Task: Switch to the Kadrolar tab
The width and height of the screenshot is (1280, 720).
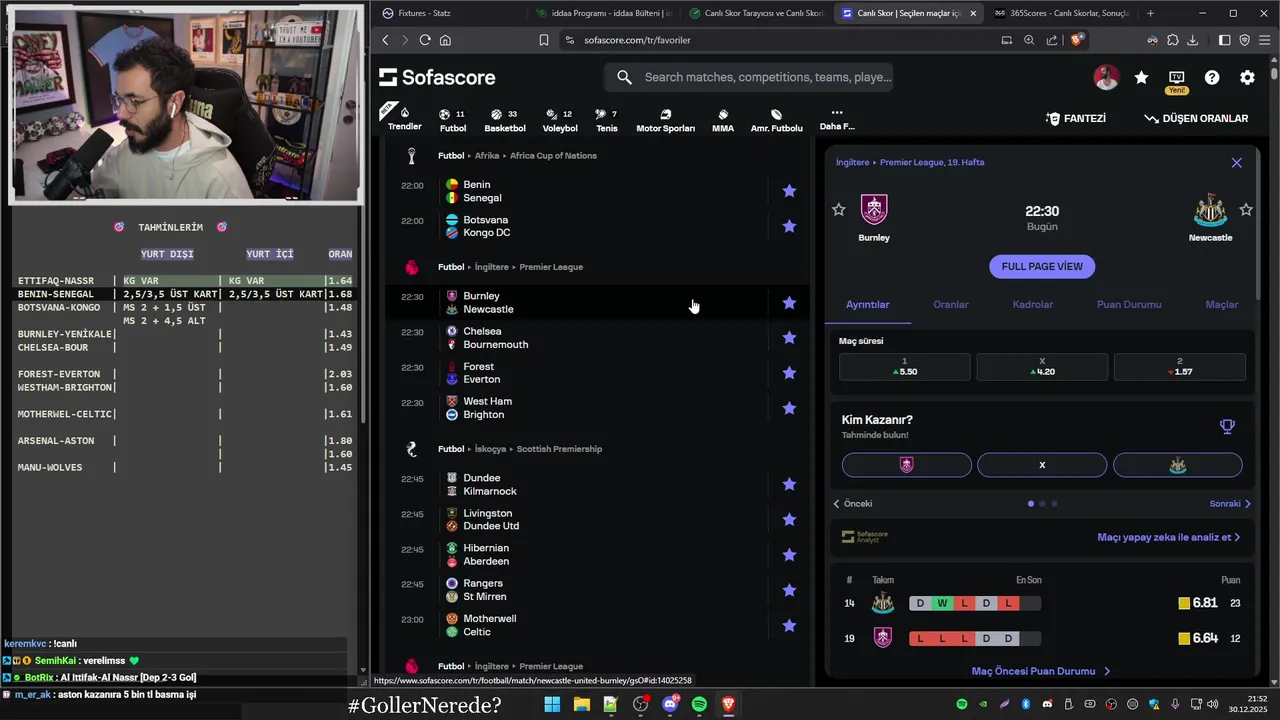Action: (x=1033, y=304)
